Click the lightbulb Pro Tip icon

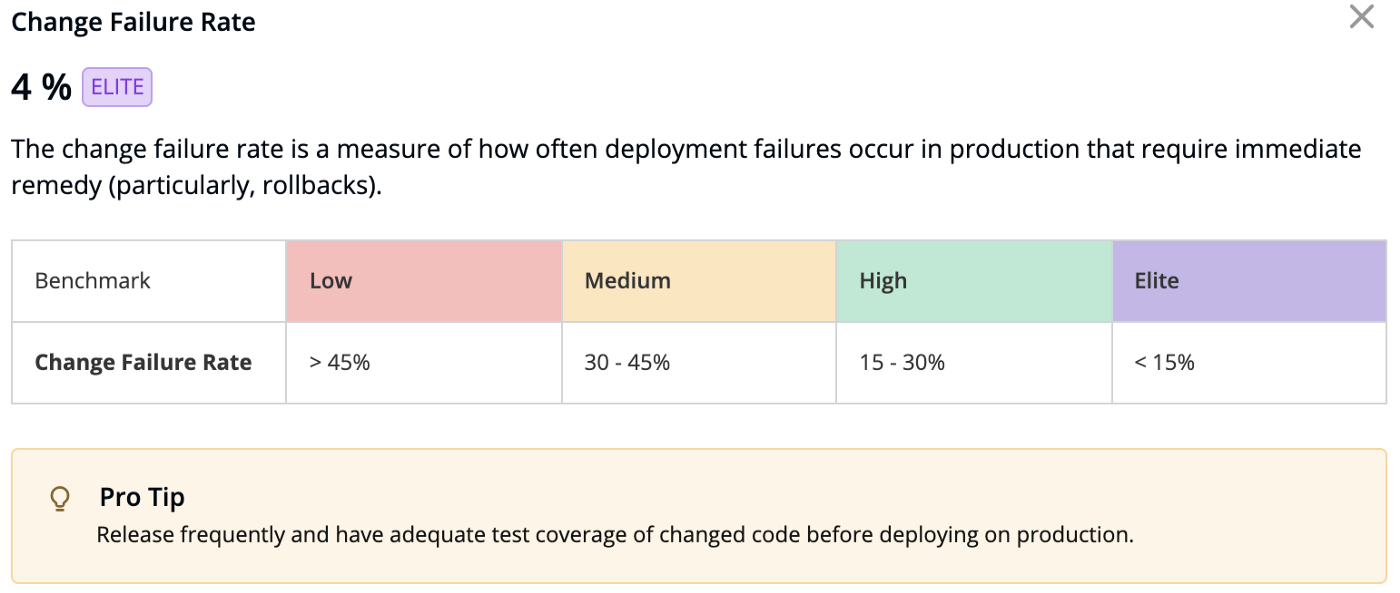click(60, 498)
